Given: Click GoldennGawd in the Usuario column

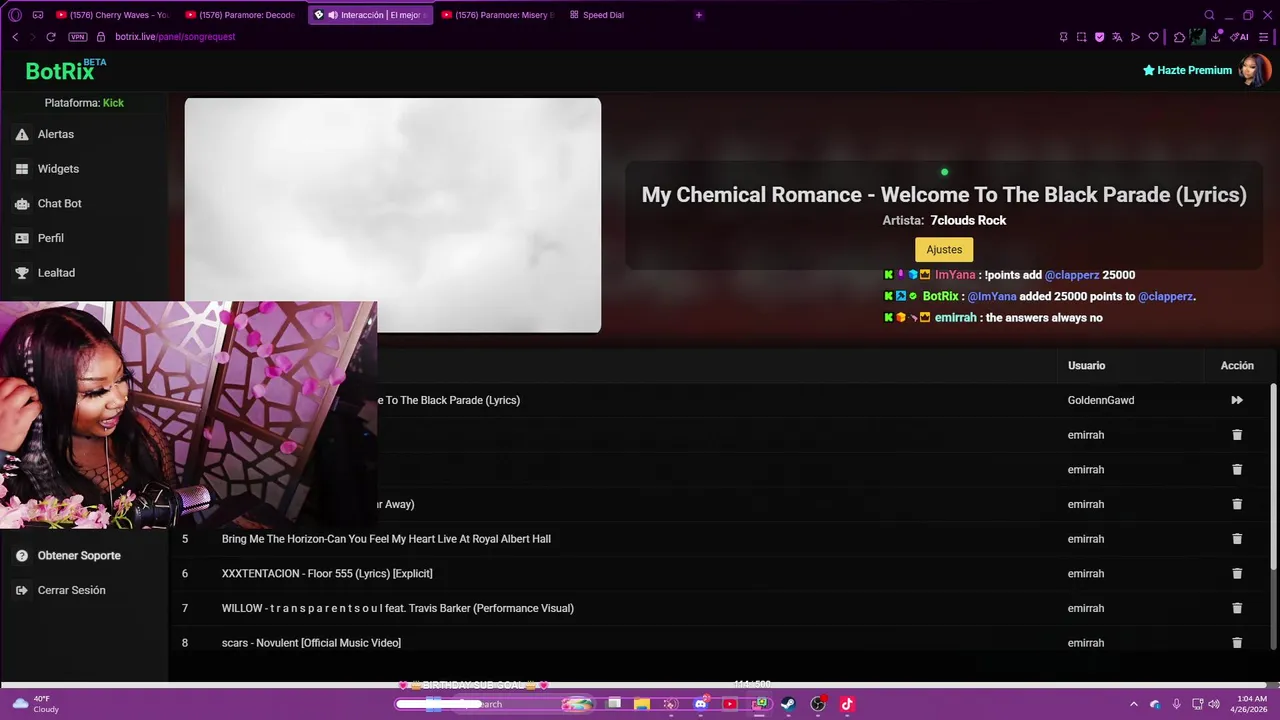Looking at the screenshot, I should pos(1100,400).
